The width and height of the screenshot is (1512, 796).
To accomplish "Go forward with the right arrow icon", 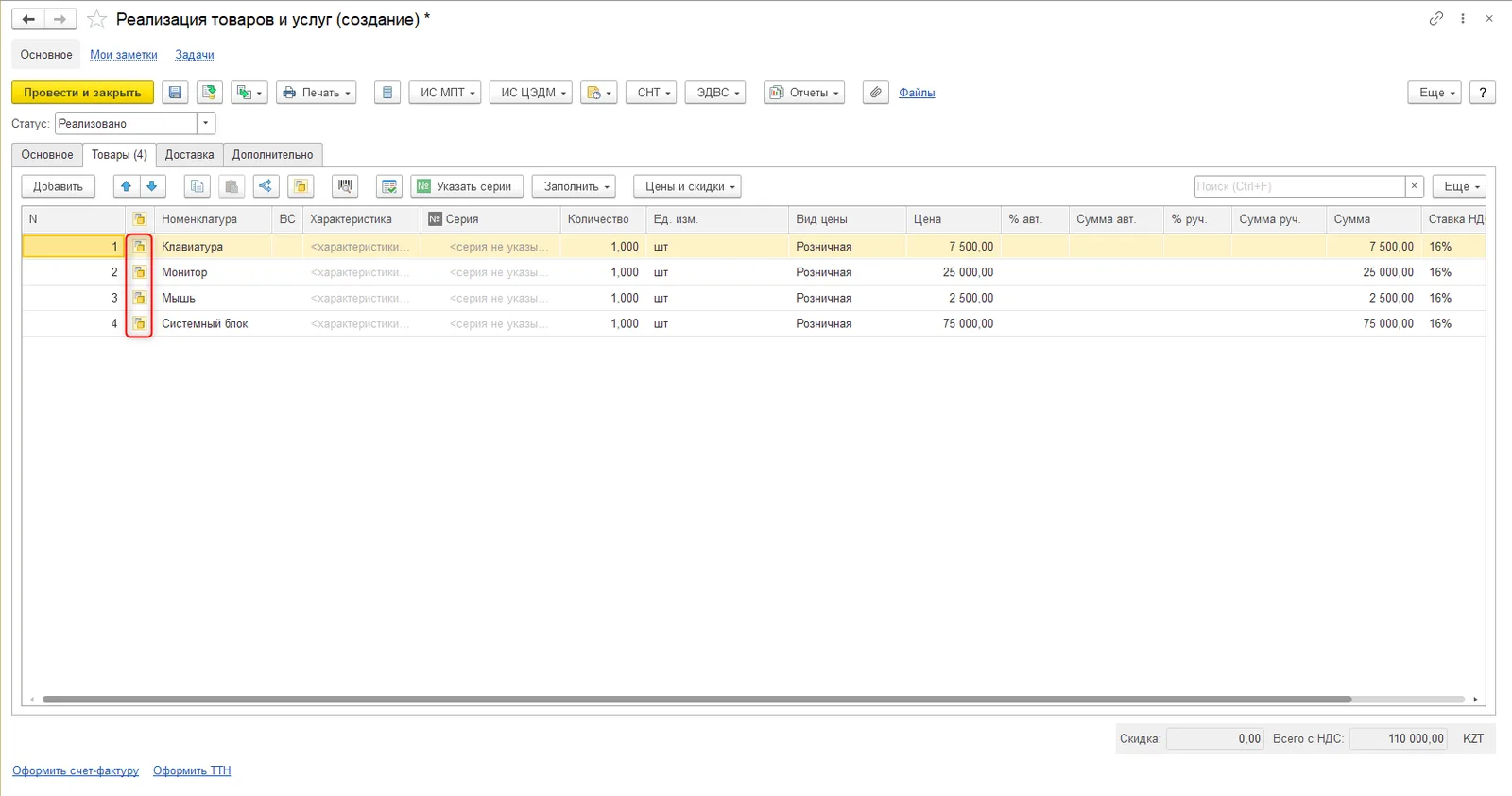I will click(x=60, y=19).
